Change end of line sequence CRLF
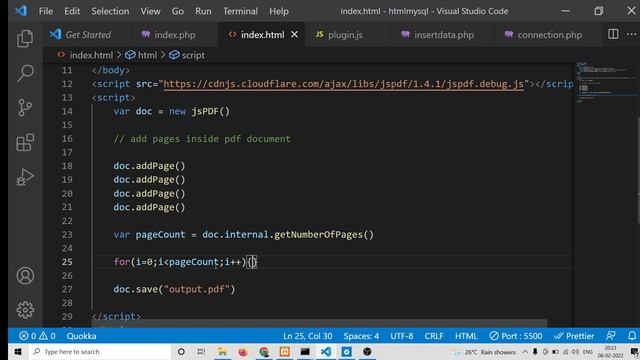Screen dimensions: 640x360 433,336
